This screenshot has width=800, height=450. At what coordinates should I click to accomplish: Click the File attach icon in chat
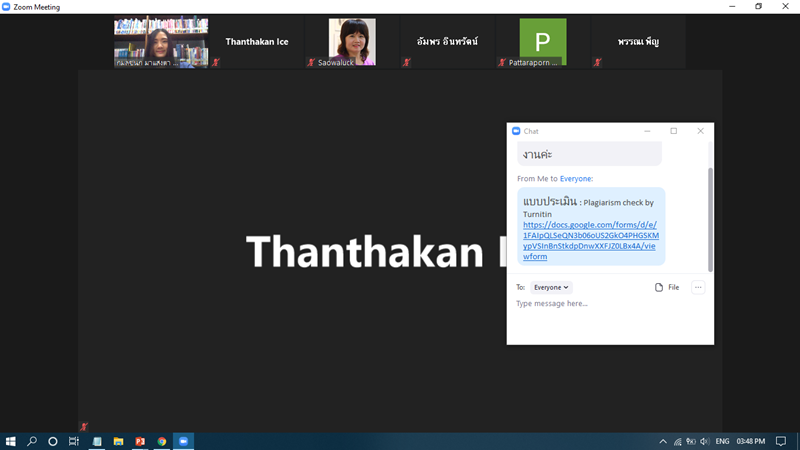(x=666, y=287)
